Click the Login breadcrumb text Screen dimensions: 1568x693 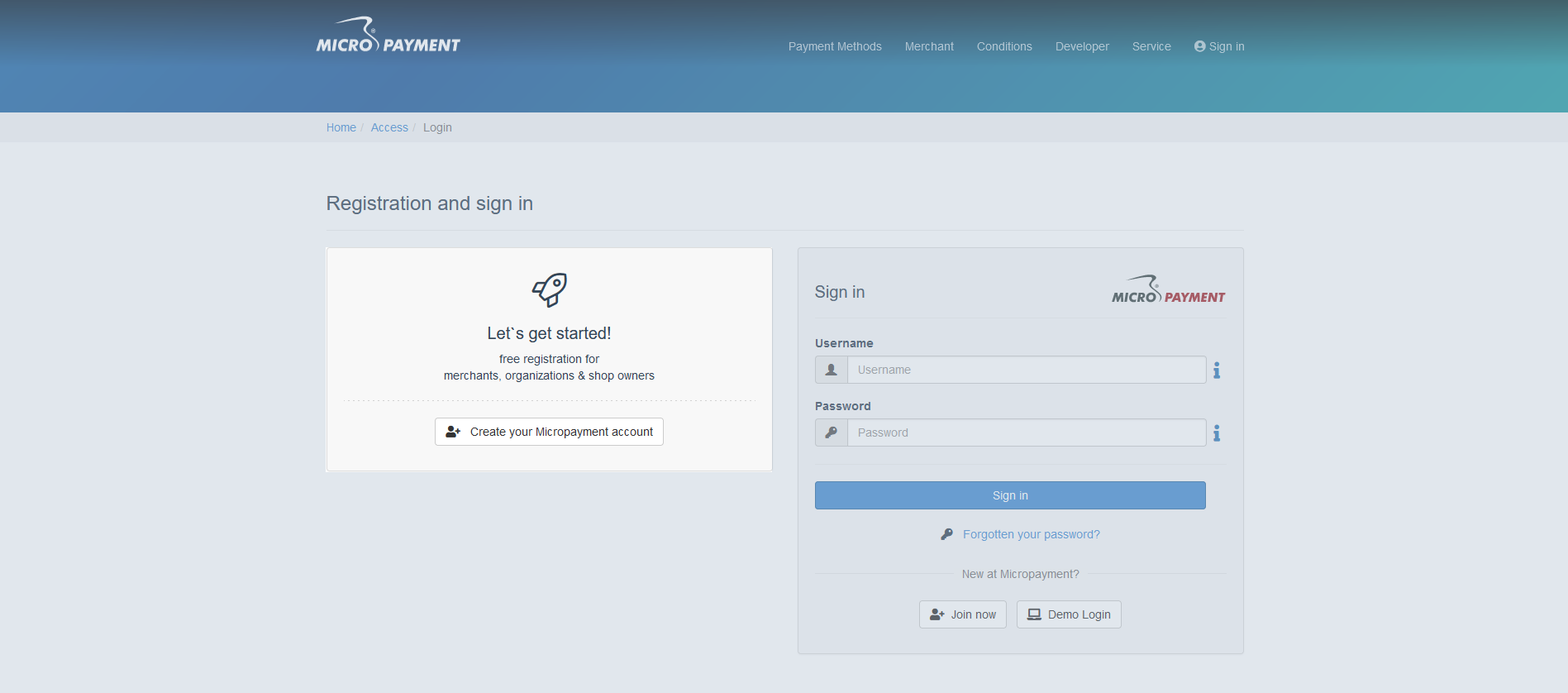point(437,127)
